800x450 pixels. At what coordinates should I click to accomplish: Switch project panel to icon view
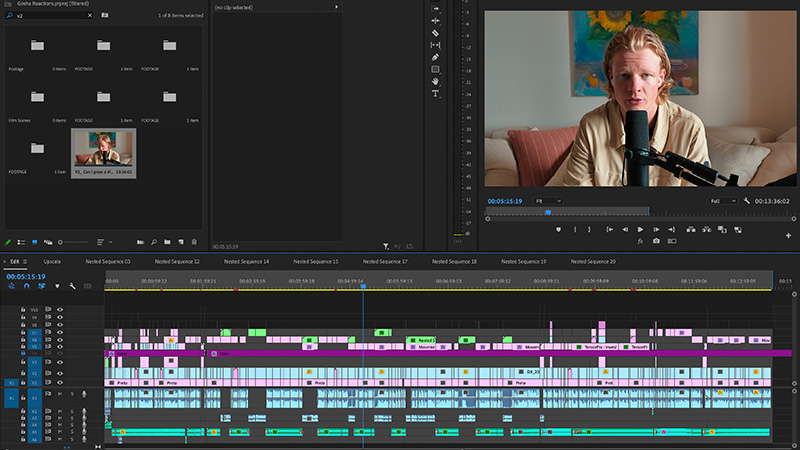(35, 242)
